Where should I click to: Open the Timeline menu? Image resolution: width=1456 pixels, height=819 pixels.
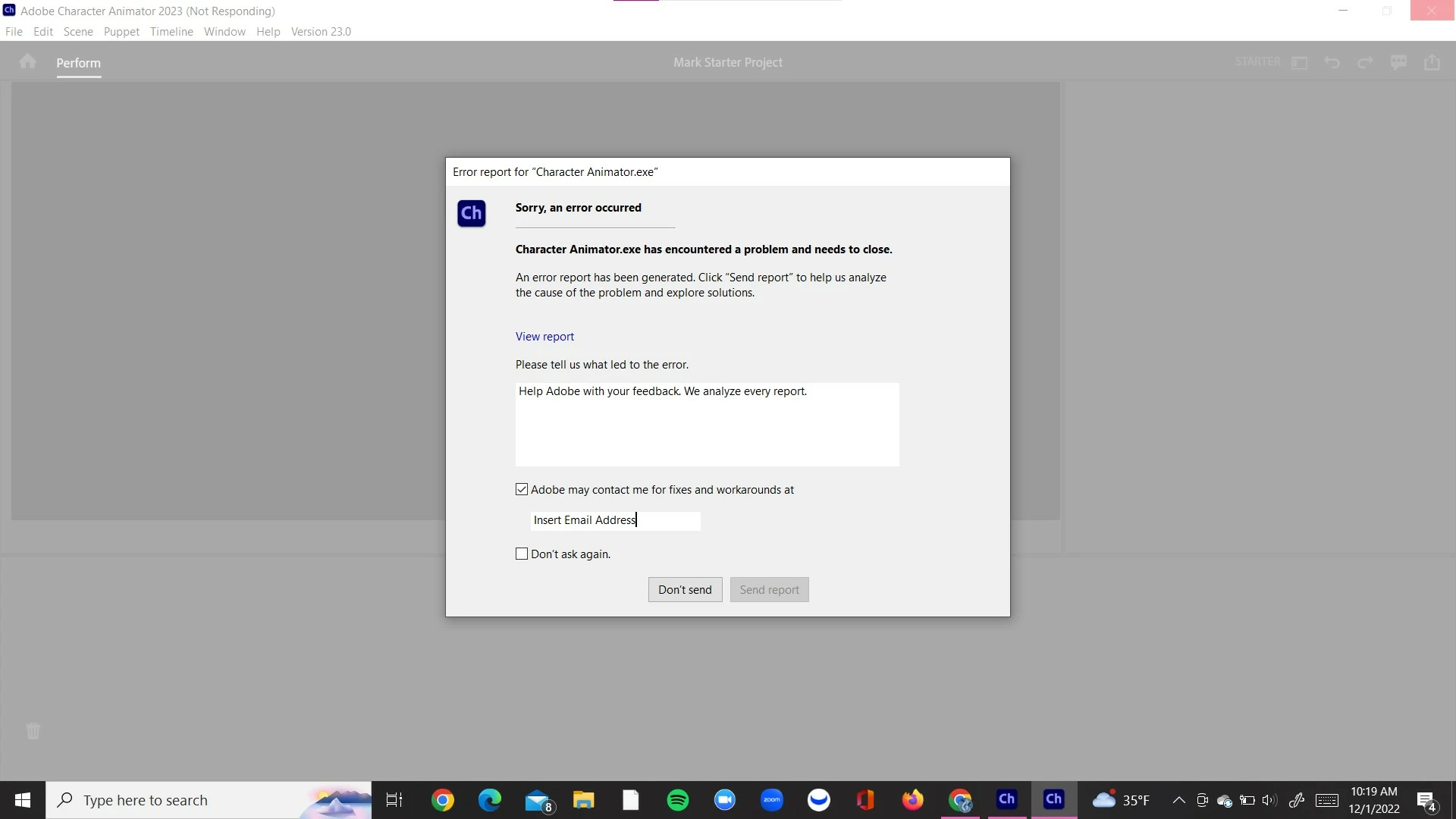(171, 32)
